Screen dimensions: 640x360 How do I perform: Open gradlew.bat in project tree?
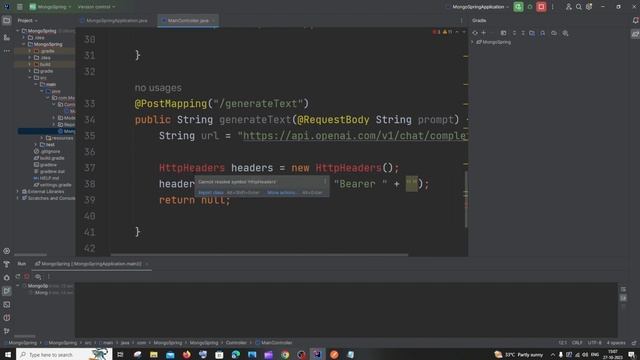click(x=49, y=171)
